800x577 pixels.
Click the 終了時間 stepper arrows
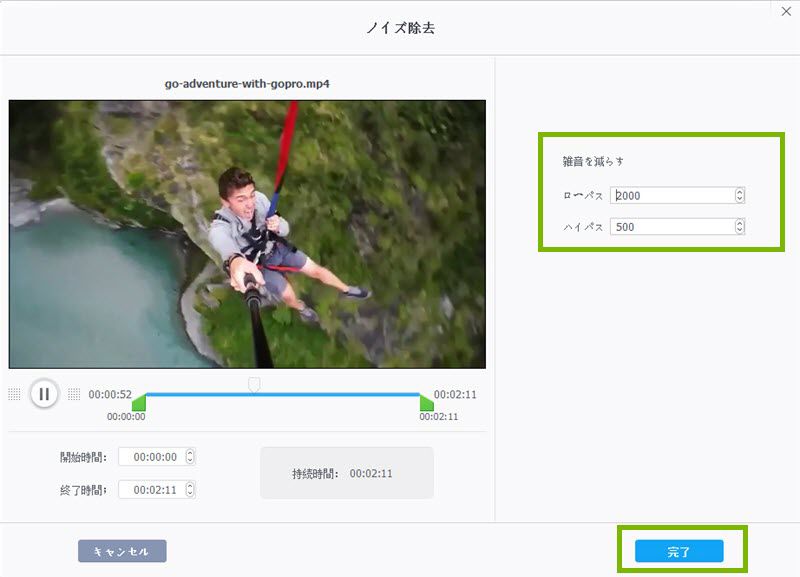point(190,490)
